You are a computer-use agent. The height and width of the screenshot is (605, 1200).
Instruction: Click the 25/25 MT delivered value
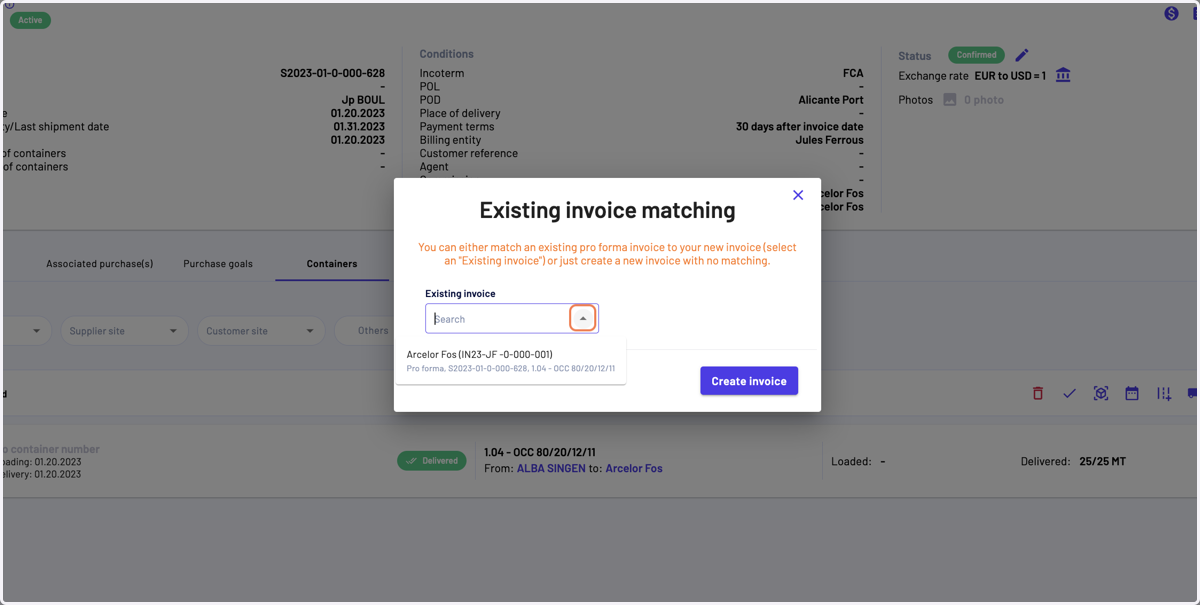pyautogui.click(x=1102, y=462)
